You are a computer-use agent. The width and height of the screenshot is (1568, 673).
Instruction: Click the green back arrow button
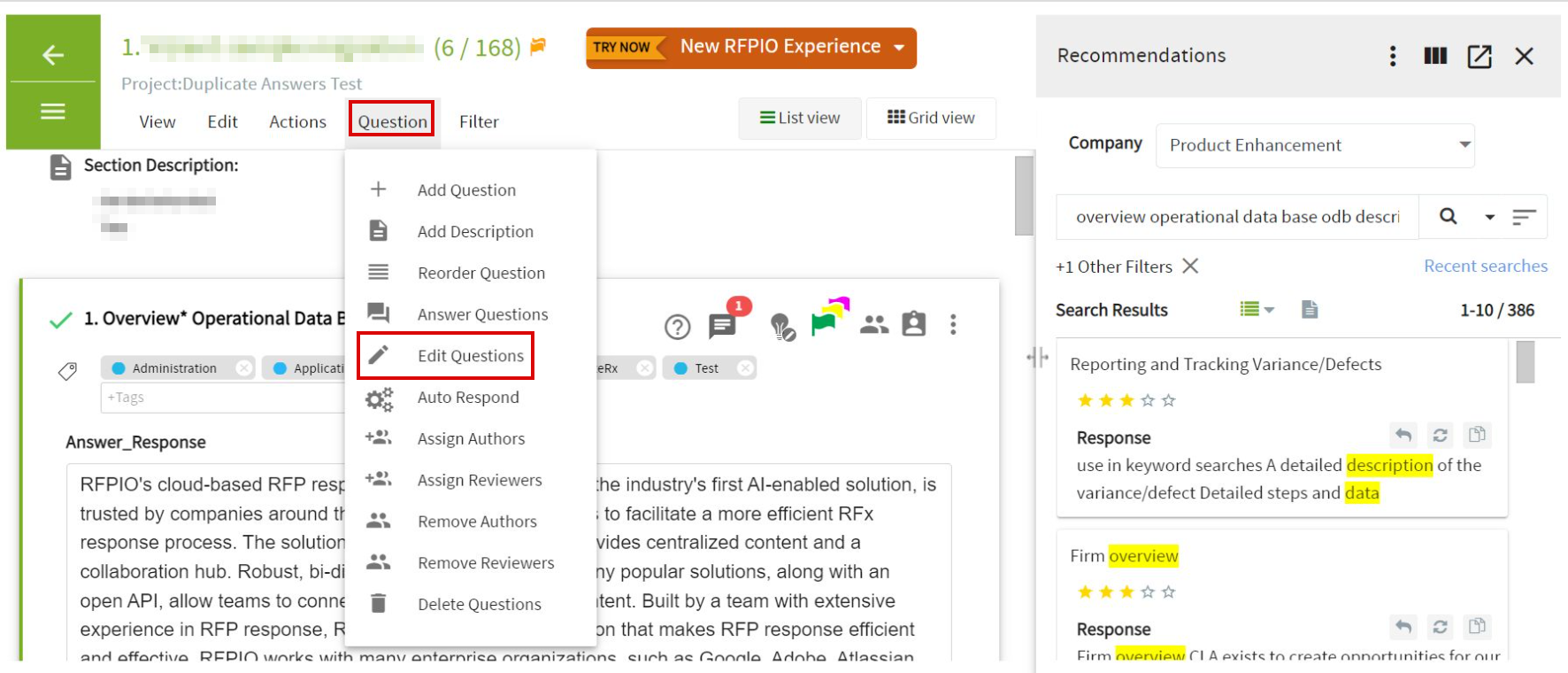tap(53, 55)
